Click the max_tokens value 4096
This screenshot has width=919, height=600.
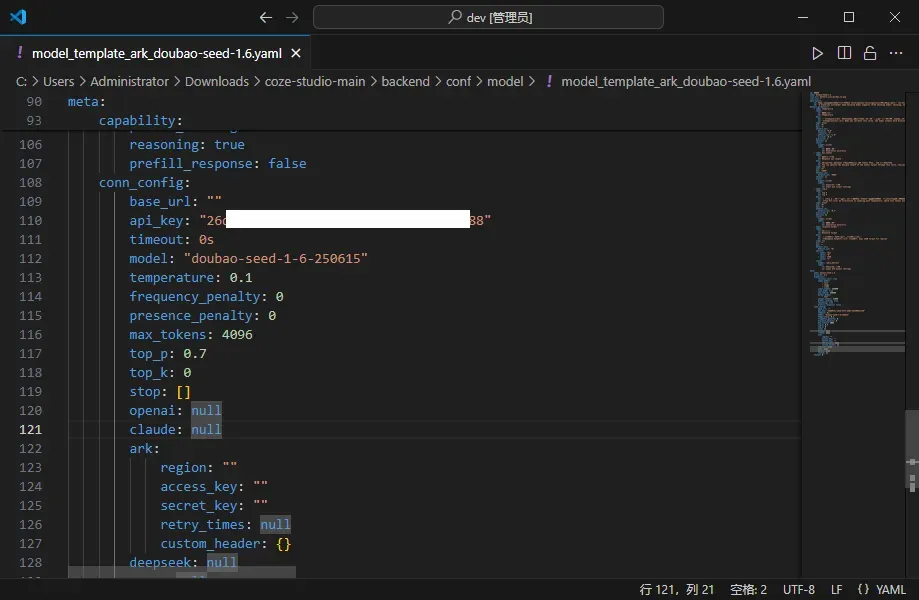237,335
